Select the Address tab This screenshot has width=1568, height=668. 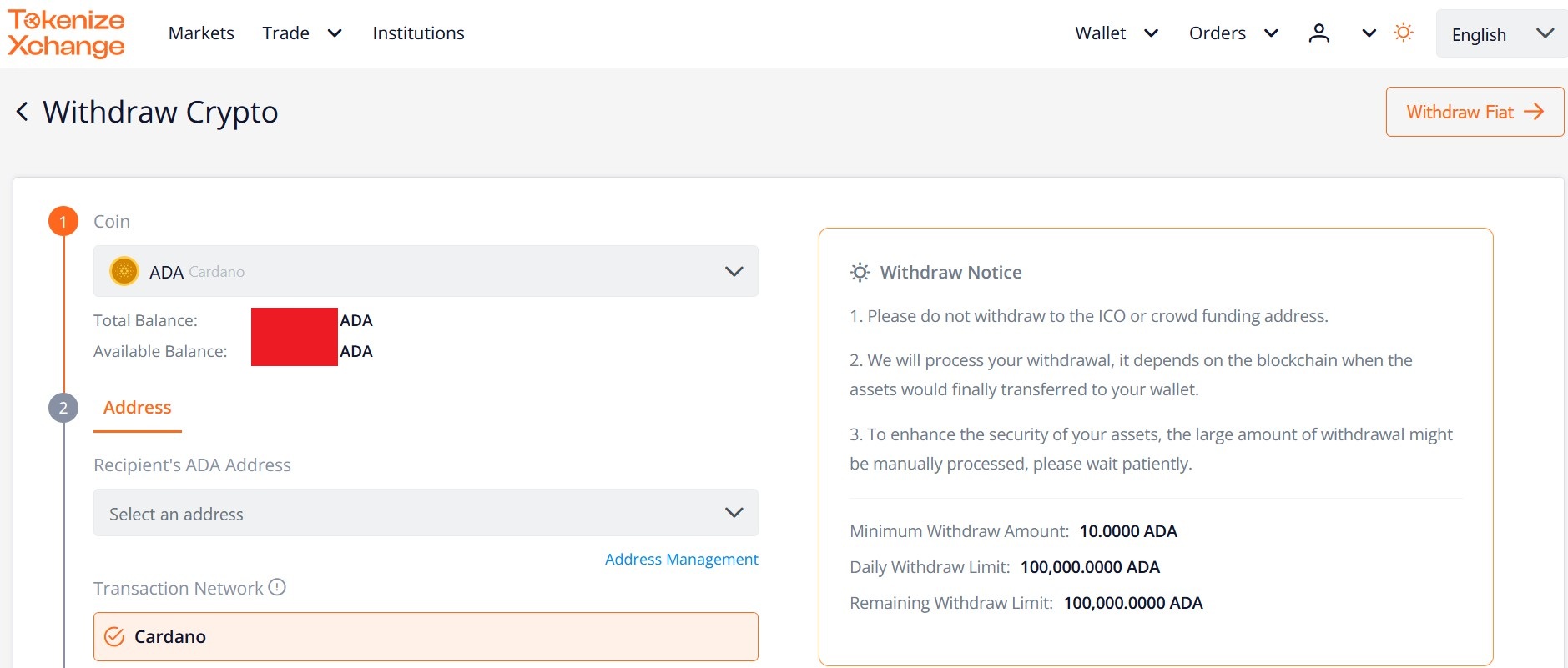[138, 408]
